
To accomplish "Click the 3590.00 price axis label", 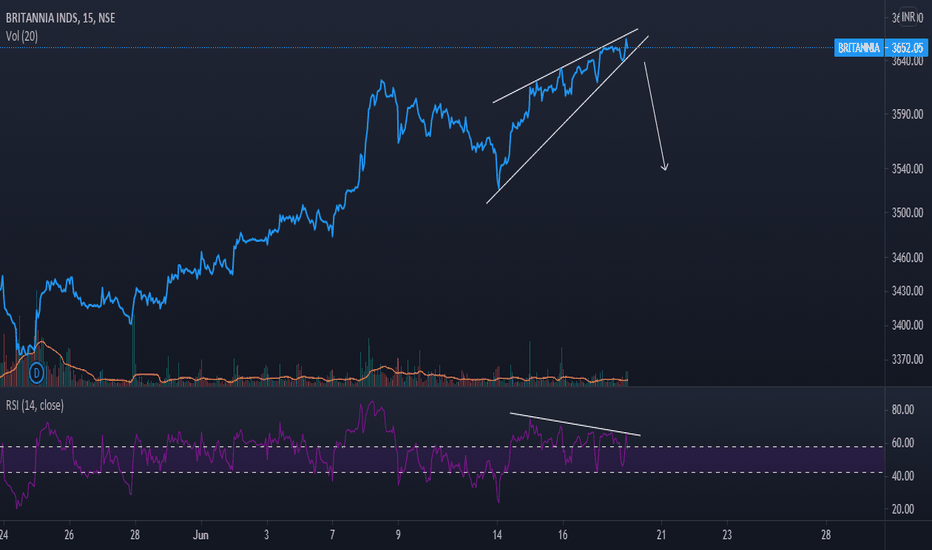I will [907, 114].
